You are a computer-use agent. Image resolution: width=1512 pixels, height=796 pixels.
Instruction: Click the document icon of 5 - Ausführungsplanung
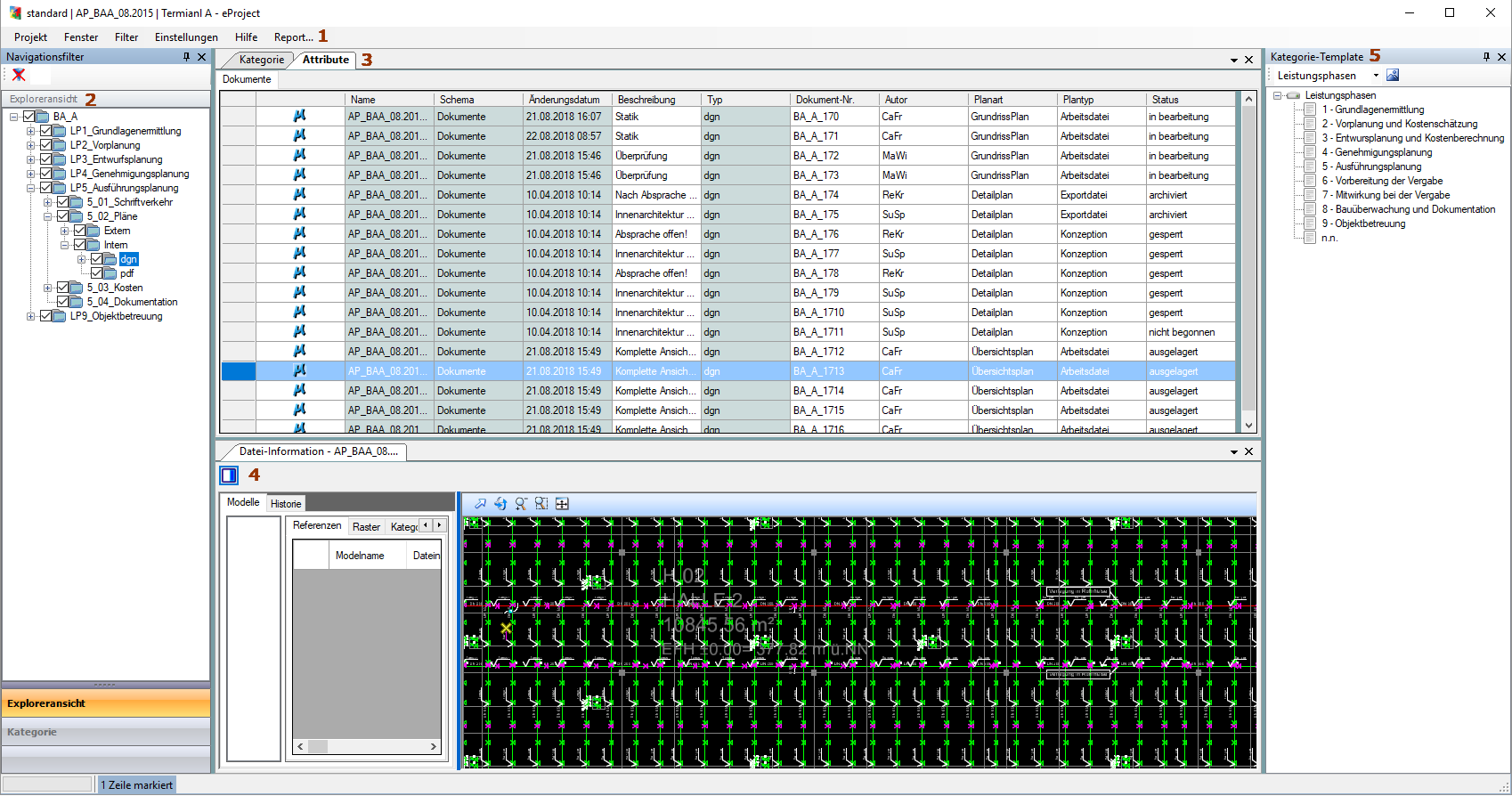tap(1310, 167)
